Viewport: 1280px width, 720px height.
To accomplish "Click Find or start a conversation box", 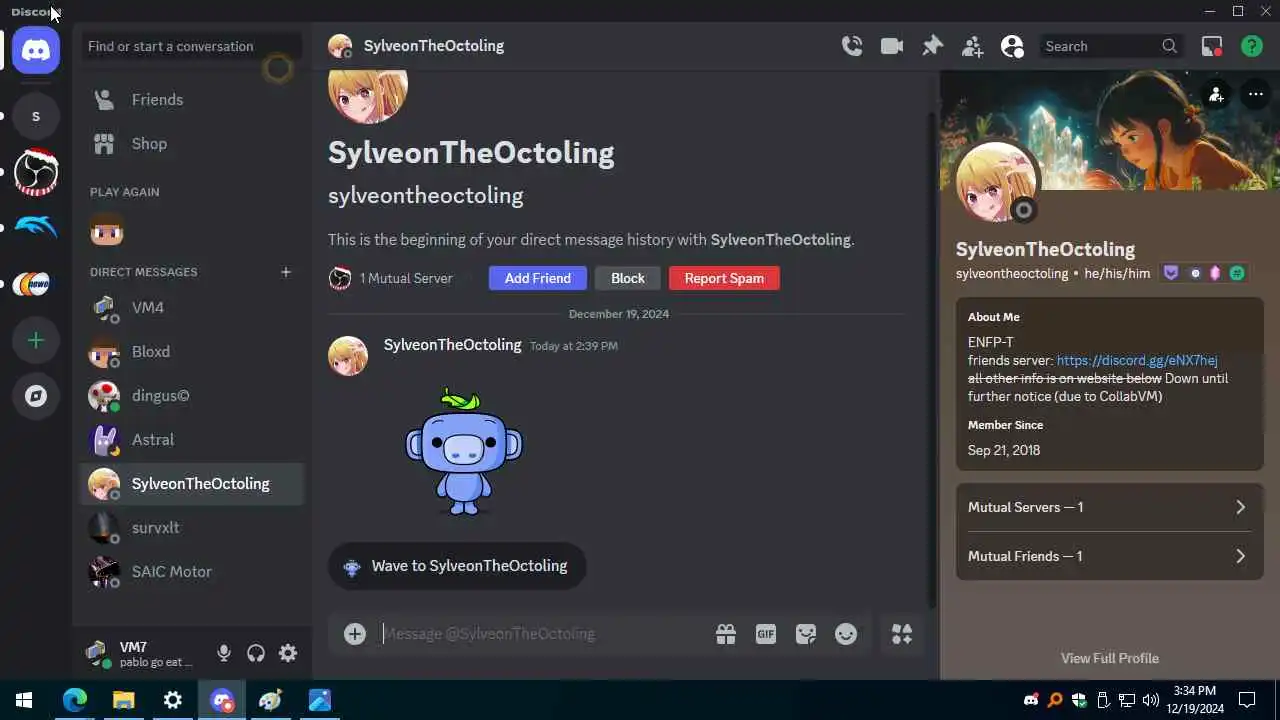I will 191,46.
